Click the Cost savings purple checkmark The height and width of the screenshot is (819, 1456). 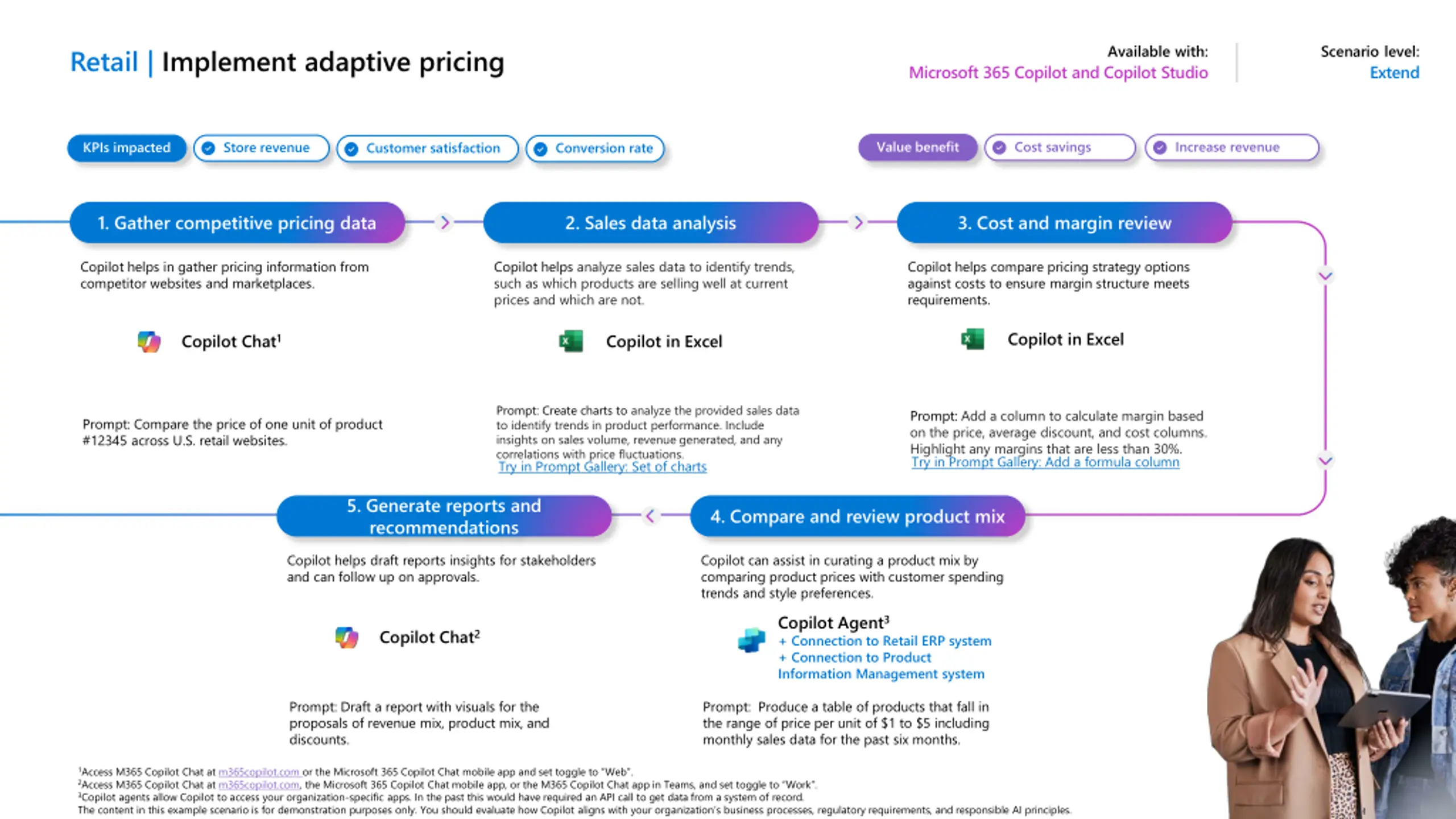pos(999,147)
